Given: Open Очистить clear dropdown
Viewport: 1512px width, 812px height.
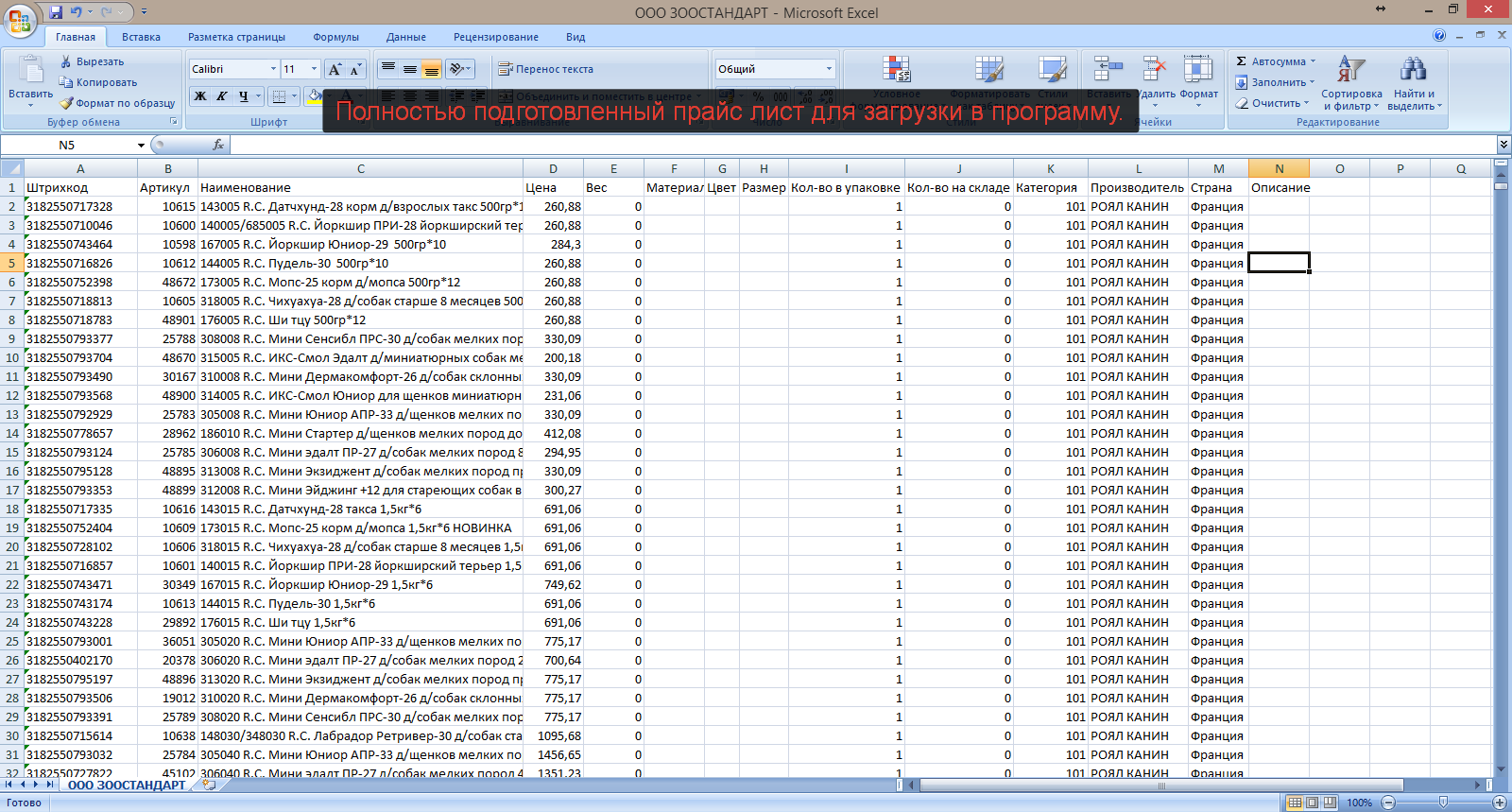Looking at the screenshot, I should point(1273,103).
